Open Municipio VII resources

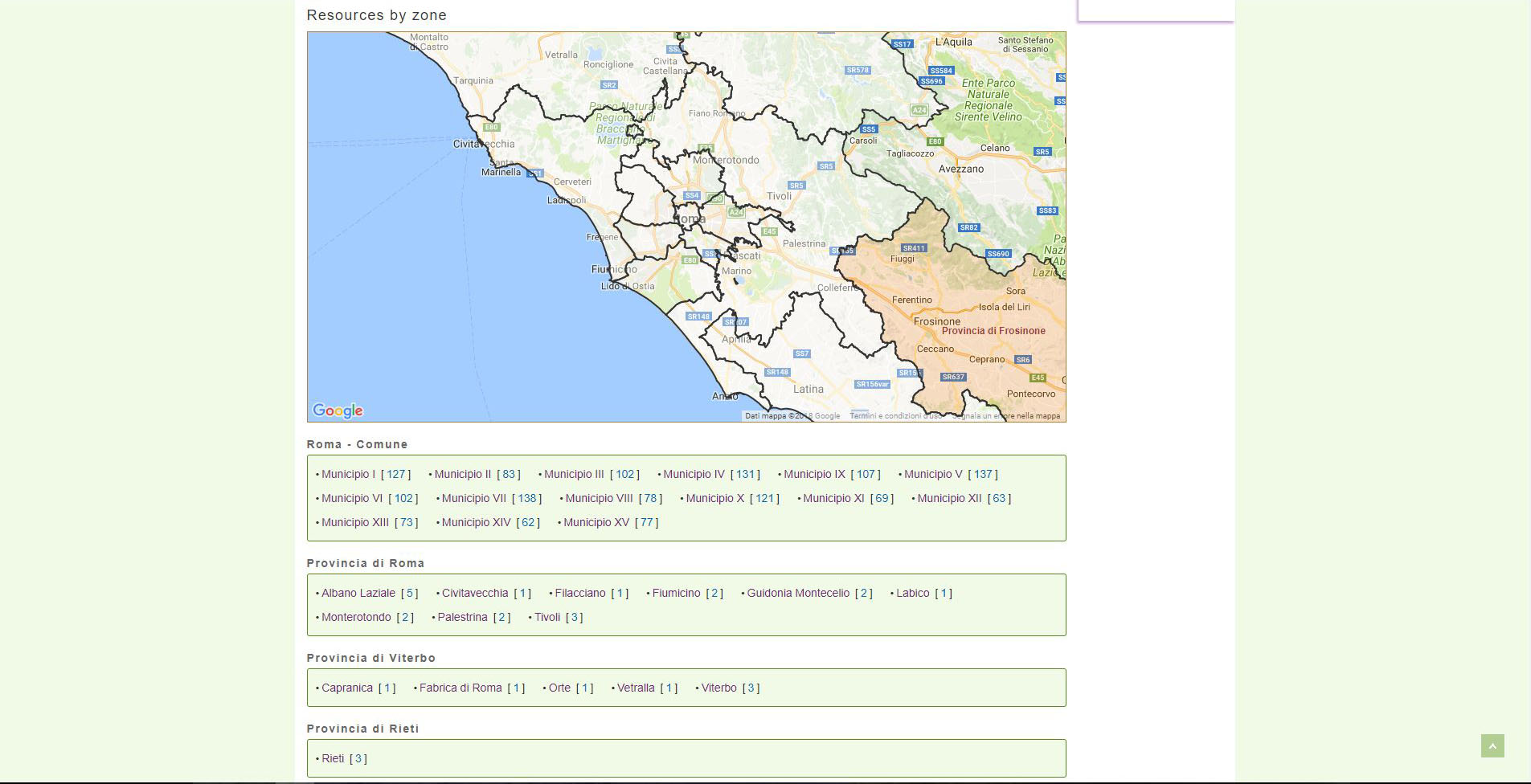point(473,498)
